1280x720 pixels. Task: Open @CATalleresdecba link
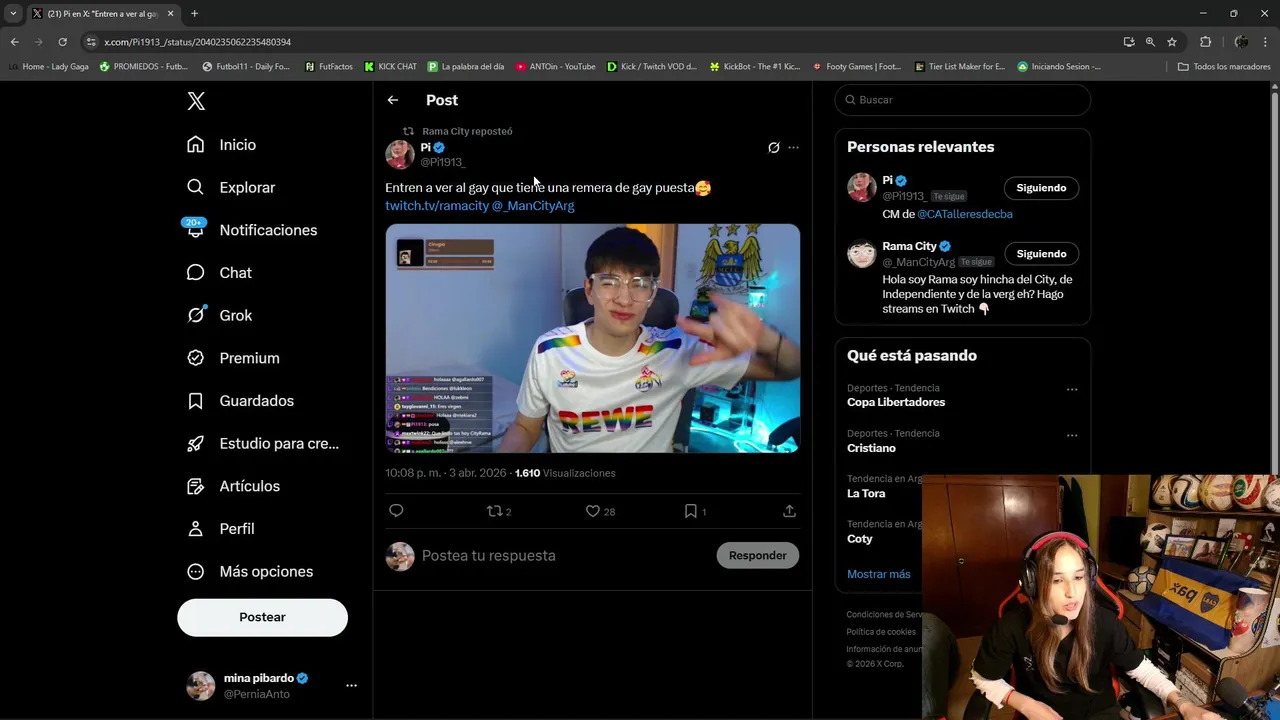(965, 214)
